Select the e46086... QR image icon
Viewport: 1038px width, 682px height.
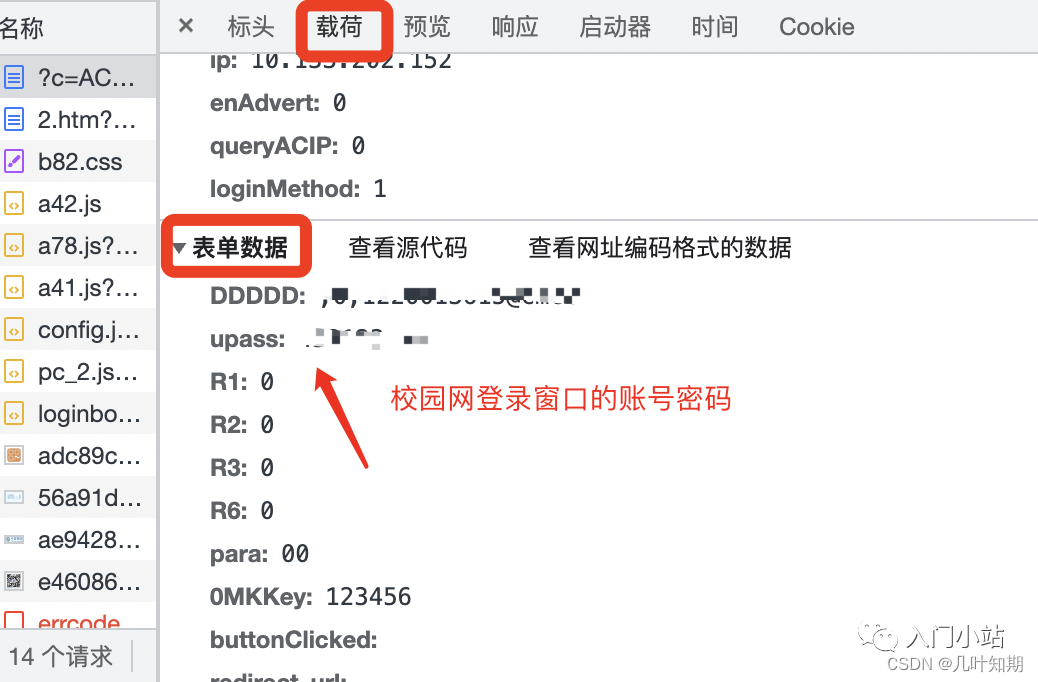tap(14, 581)
